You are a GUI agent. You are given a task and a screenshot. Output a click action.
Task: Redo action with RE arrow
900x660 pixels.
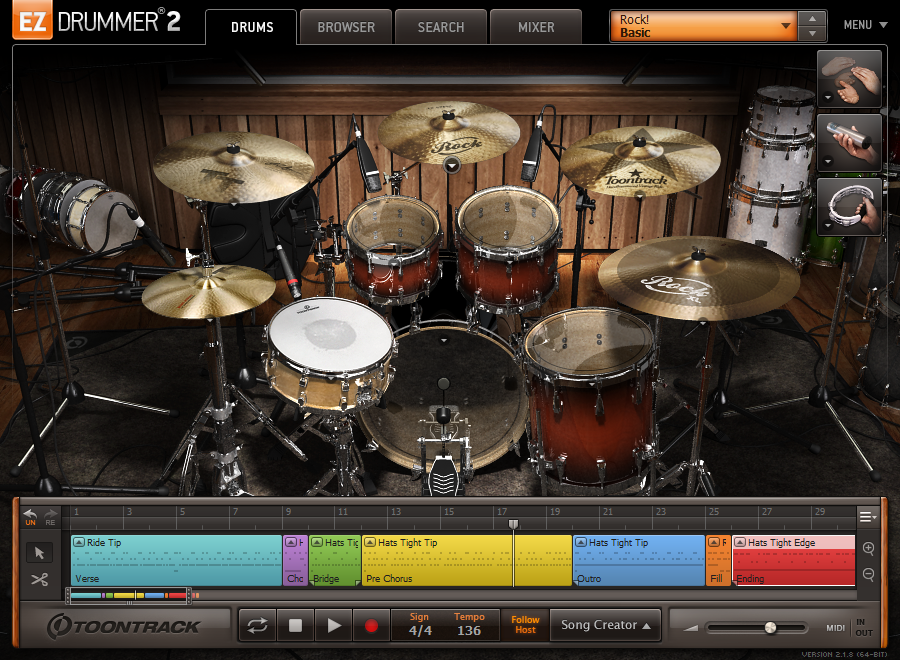pos(51,517)
